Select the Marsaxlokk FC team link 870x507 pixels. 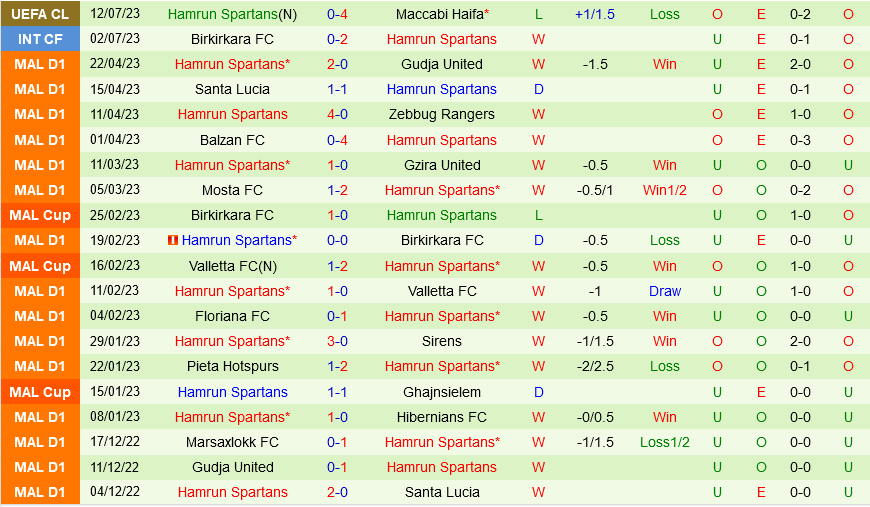pyautogui.click(x=232, y=442)
